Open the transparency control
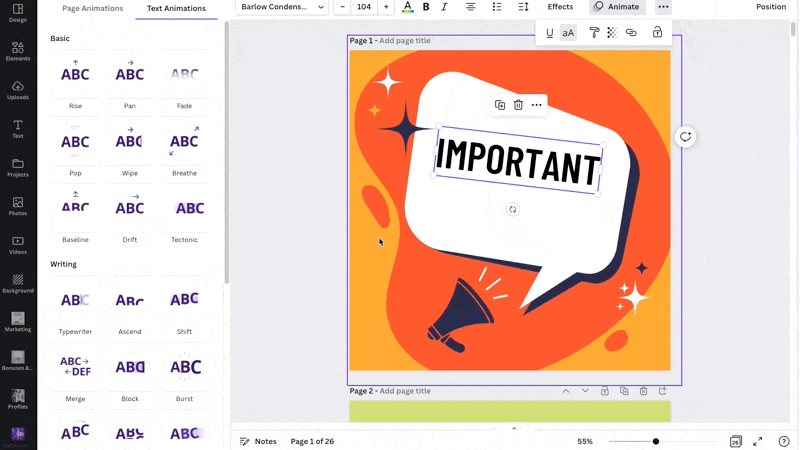Screen dimensions: 800x450 [612, 33]
